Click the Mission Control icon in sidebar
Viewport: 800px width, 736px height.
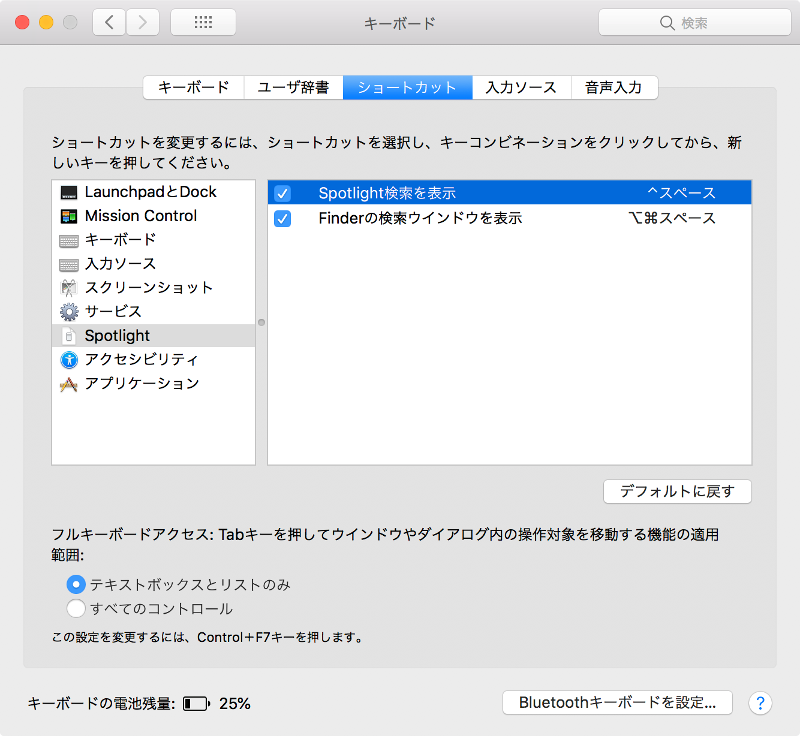coord(69,216)
